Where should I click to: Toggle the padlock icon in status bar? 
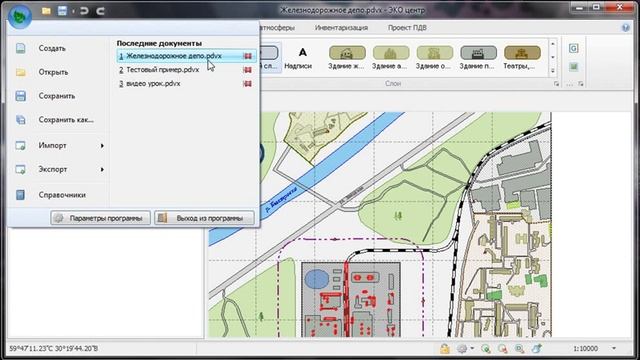[444, 349]
